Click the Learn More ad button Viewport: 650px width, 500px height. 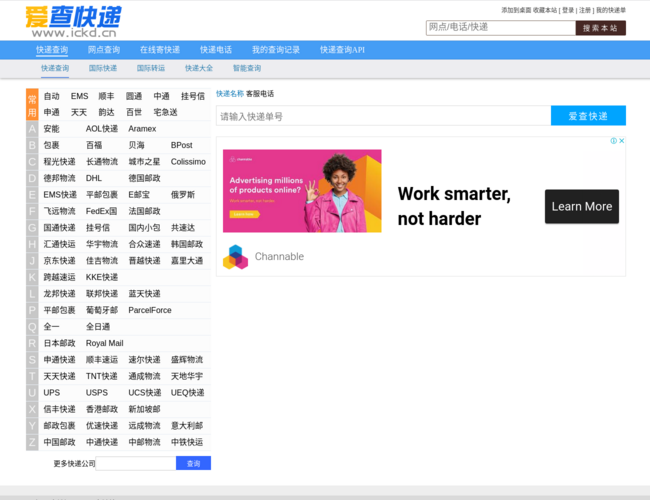[x=582, y=206]
